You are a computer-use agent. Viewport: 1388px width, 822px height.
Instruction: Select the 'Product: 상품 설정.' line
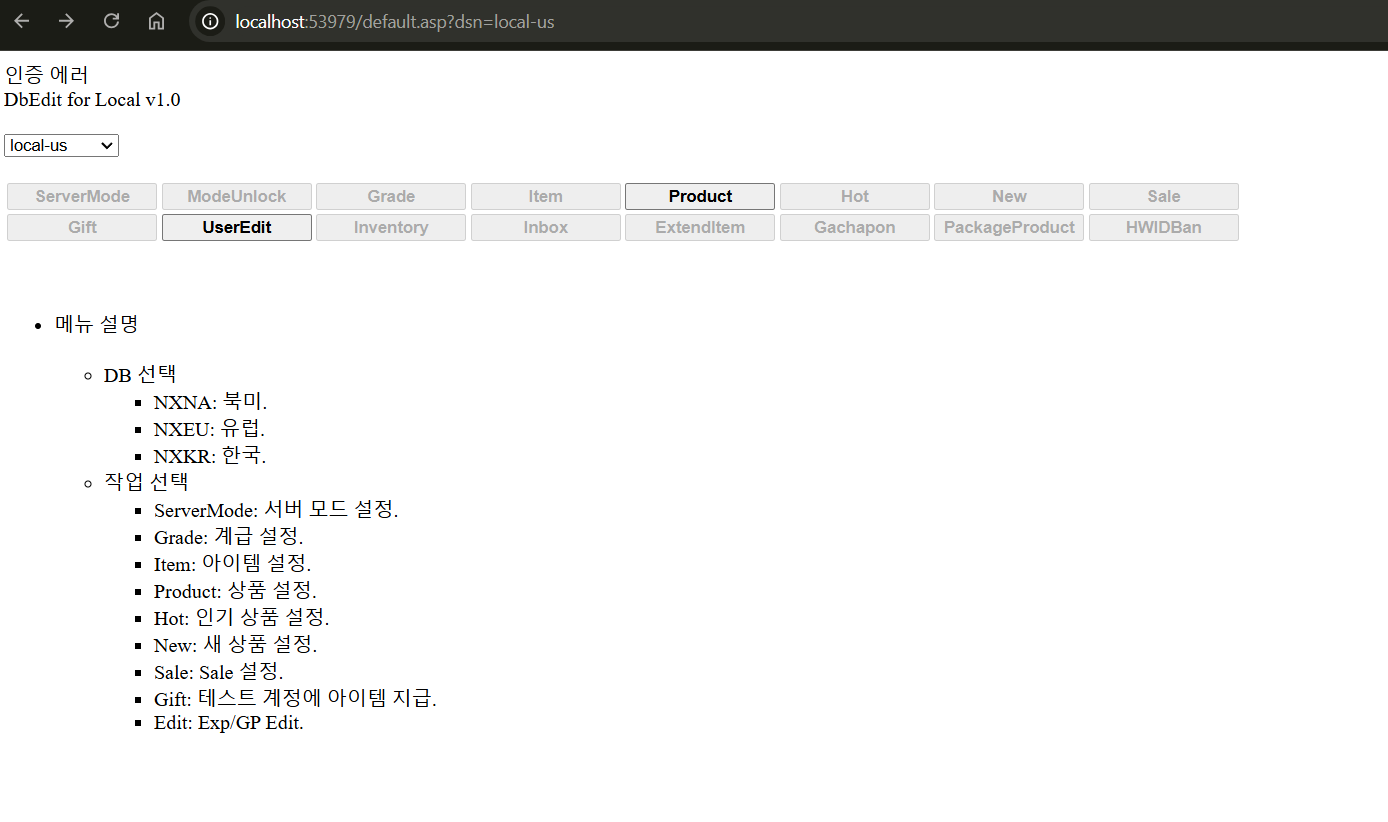point(235,591)
